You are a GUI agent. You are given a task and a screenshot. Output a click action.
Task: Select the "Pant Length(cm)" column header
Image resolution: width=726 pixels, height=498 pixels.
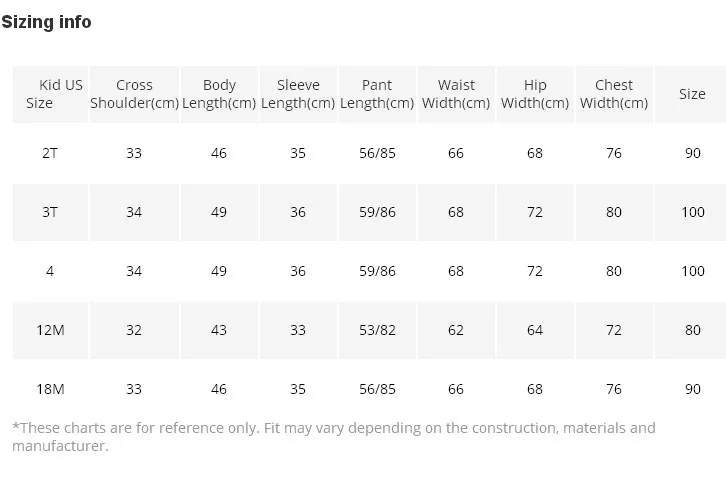click(x=377, y=94)
